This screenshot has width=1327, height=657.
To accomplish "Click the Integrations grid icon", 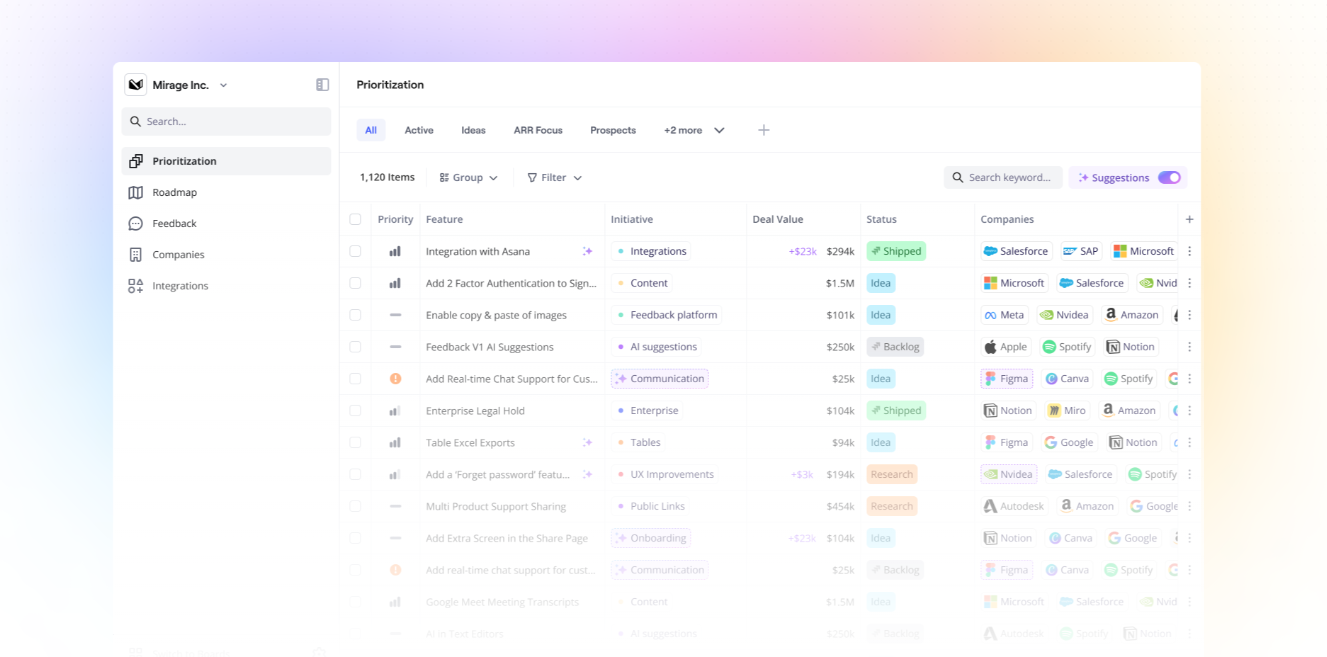I will (x=136, y=286).
